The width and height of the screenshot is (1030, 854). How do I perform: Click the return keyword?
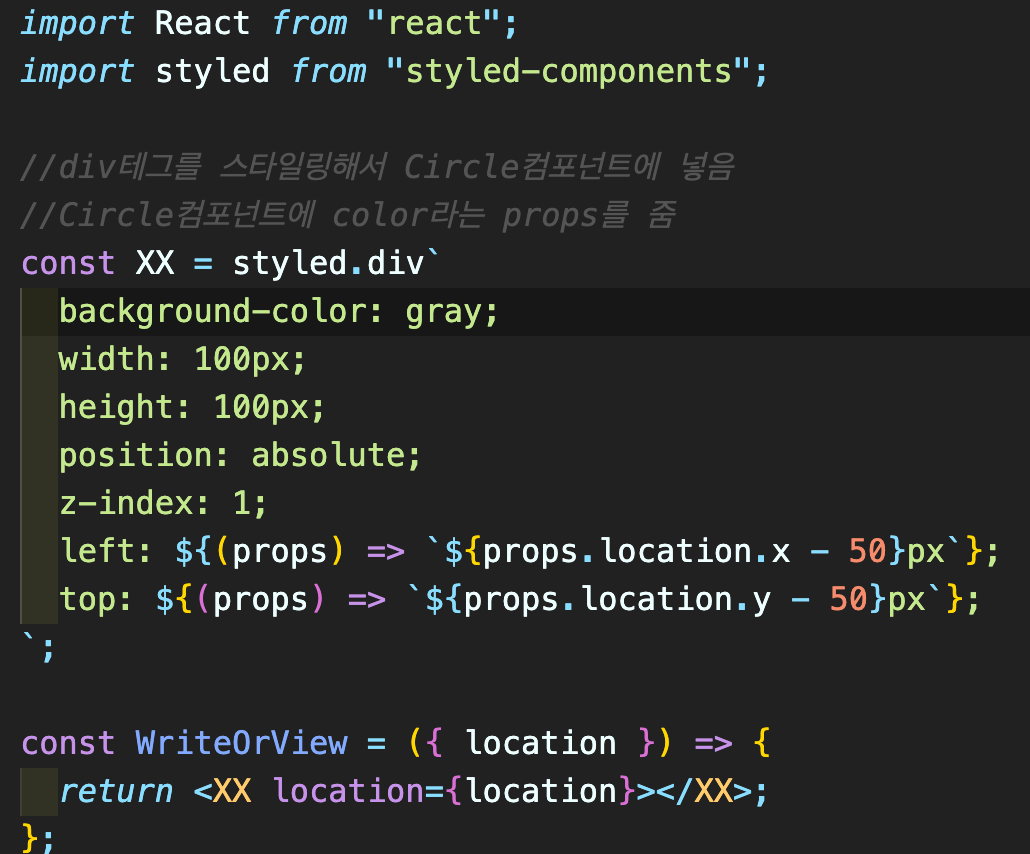pos(116,792)
